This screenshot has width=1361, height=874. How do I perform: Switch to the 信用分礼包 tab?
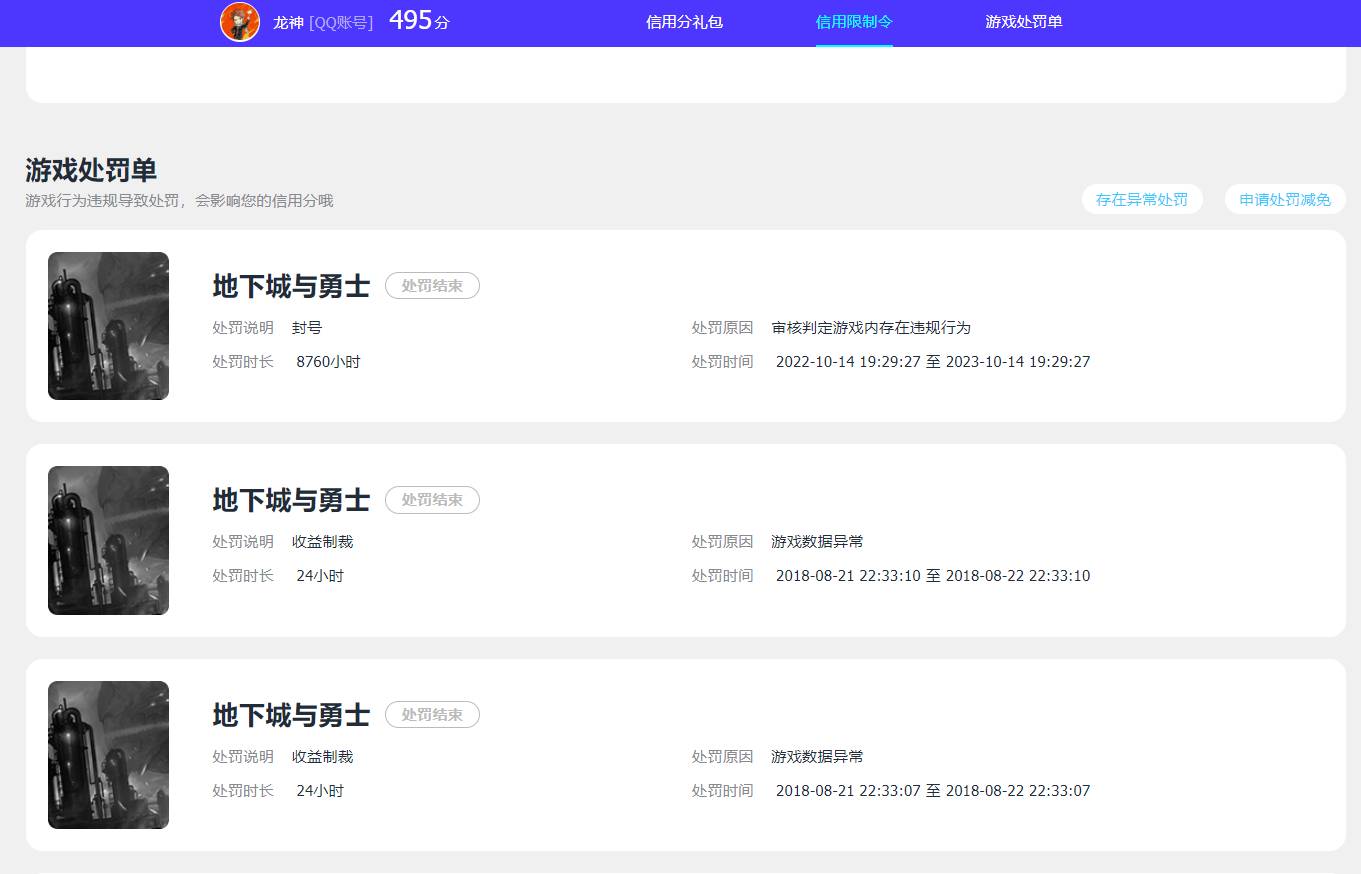point(685,21)
